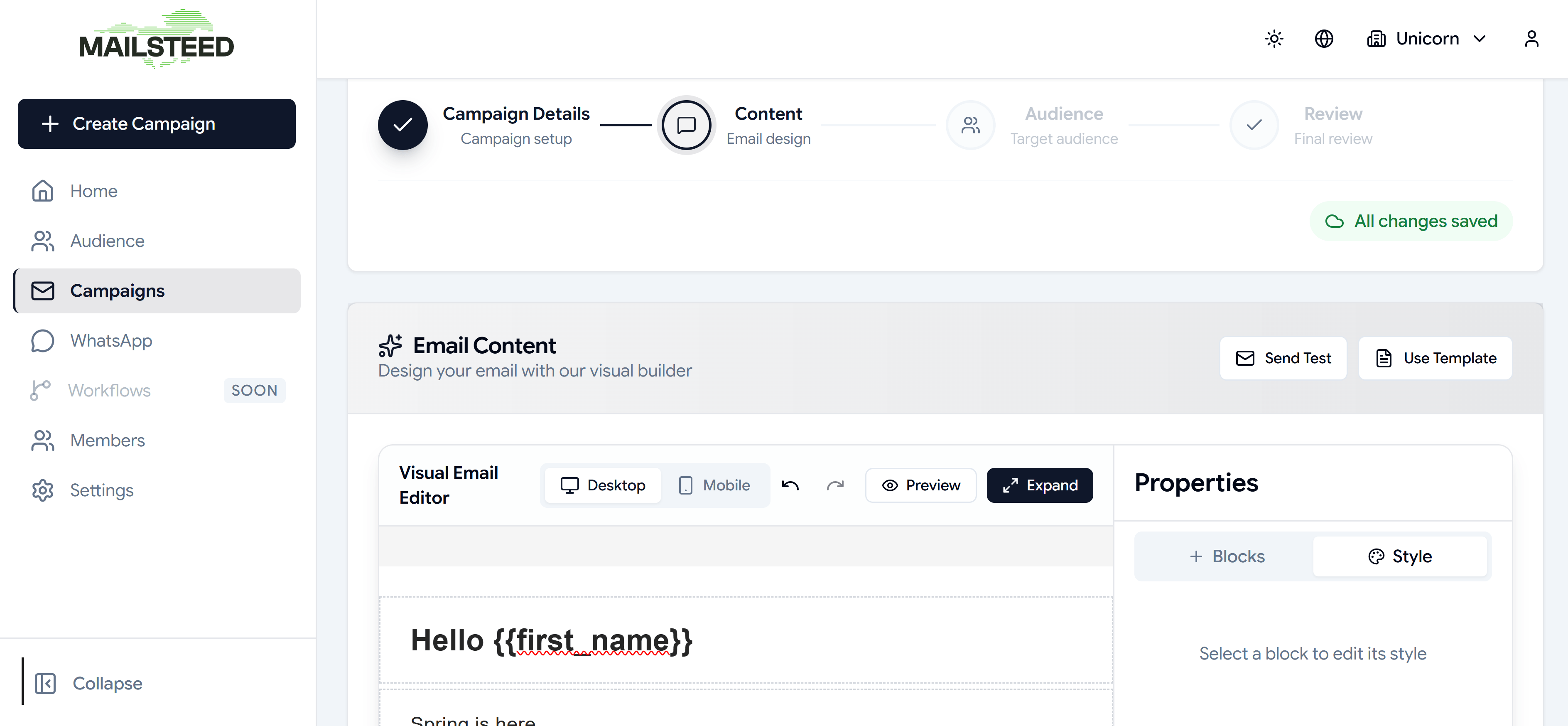1568x726 pixels.
Task: Toggle the Style tab in Properties panel
Action: (x=1400, y=556)
